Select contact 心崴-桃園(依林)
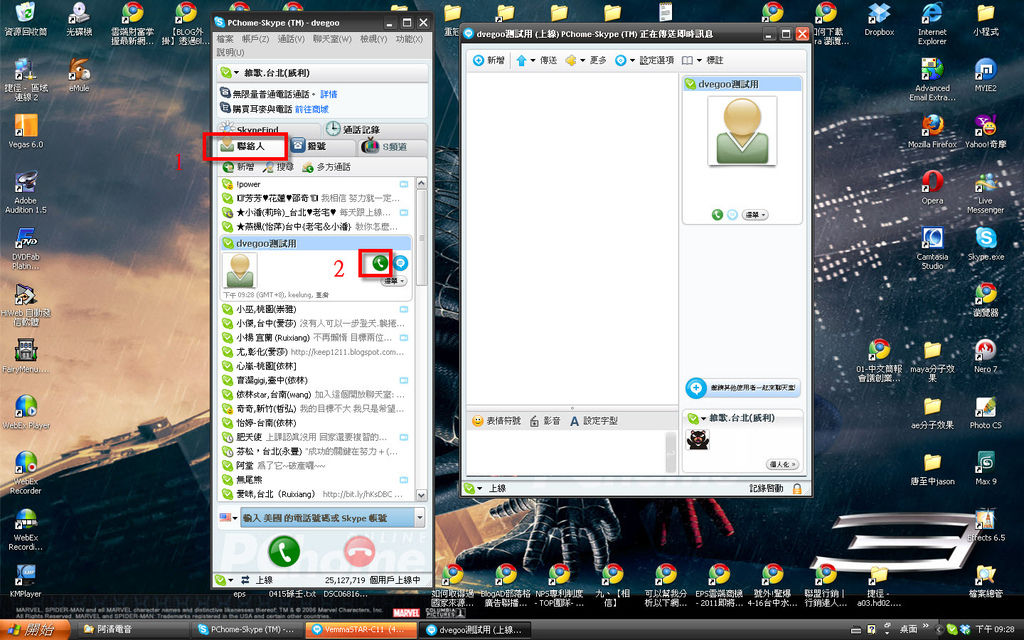Viewport: 1024px width, 640px height. [x=315, y=366]
